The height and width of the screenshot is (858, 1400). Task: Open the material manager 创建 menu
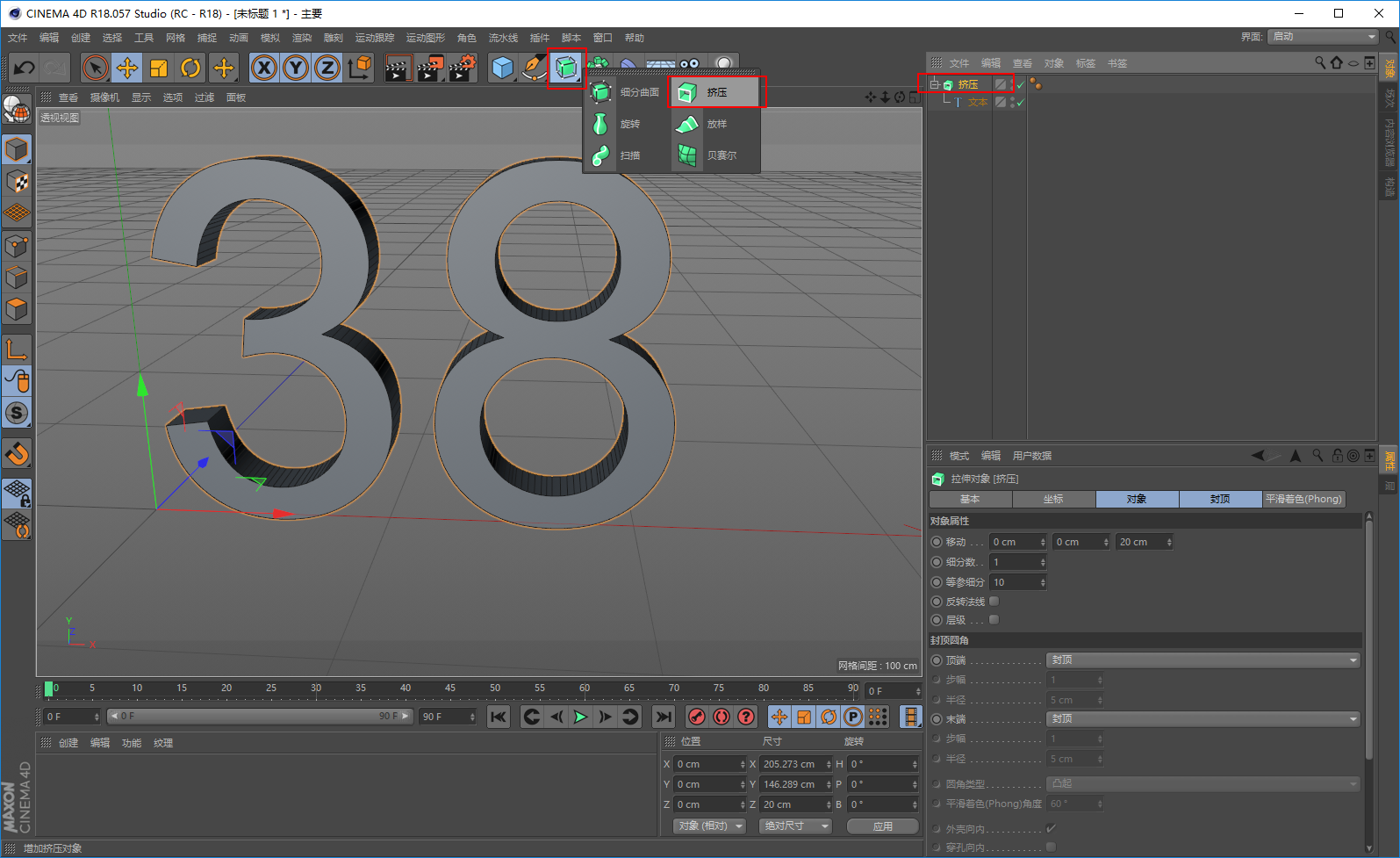tap(68, 743)
